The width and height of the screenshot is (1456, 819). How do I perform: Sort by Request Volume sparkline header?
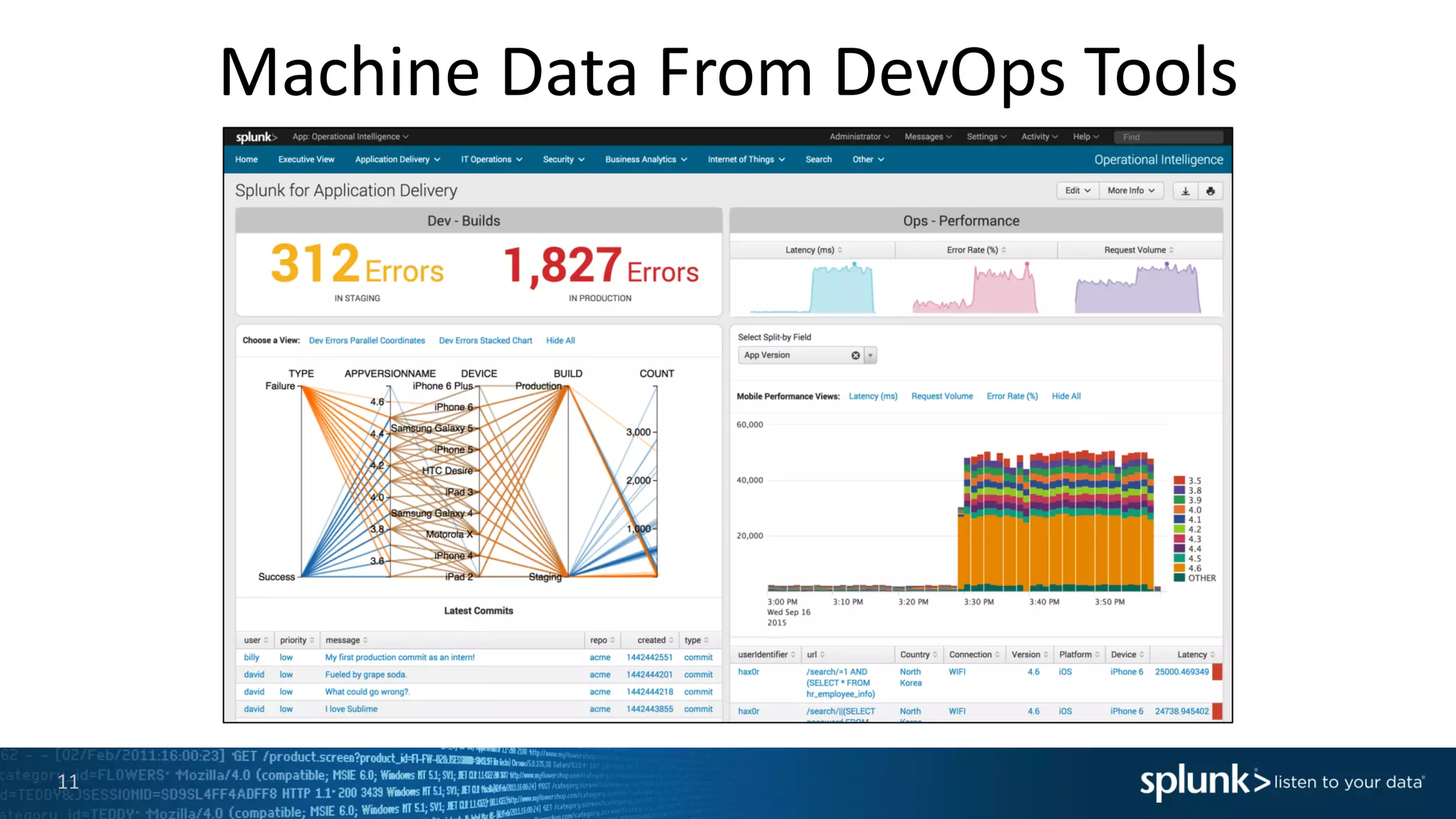click(x=1139, y=250)
